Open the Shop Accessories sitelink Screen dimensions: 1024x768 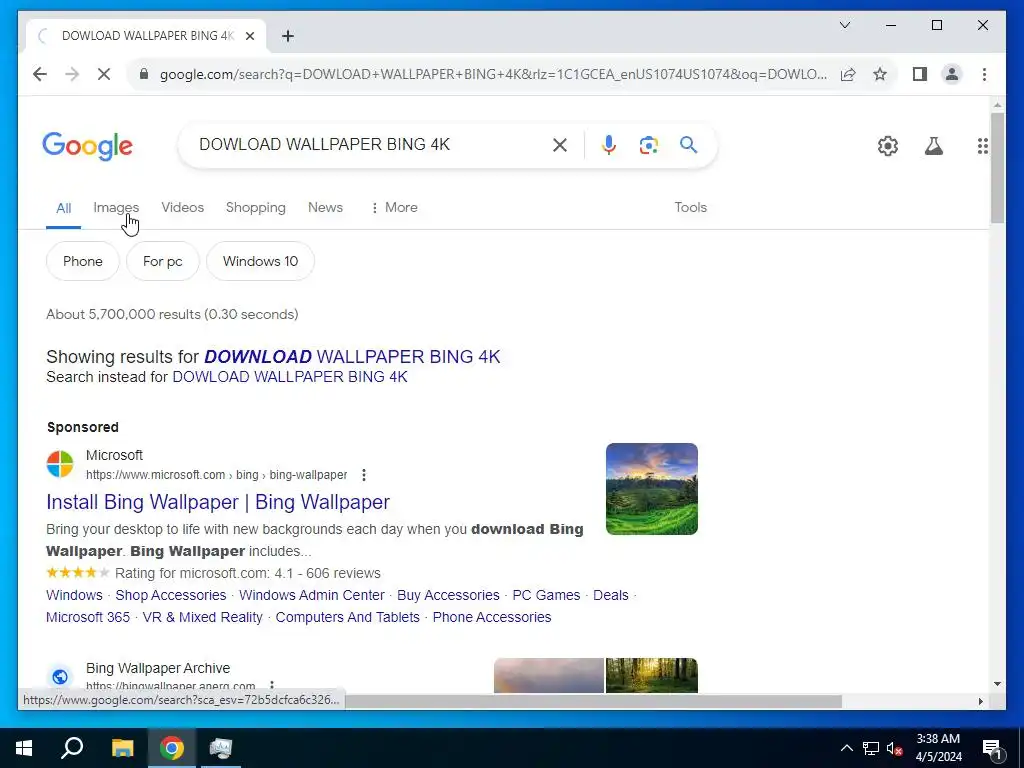click(x=171, y=595)
